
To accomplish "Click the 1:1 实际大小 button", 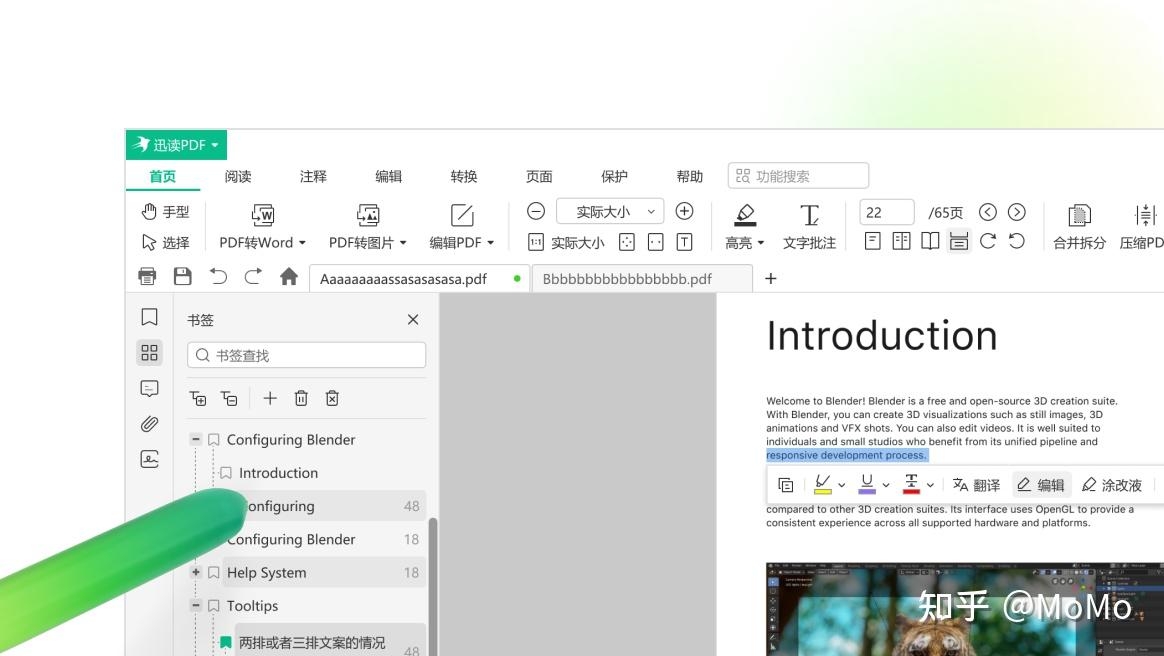I will [x=566, y=243].
